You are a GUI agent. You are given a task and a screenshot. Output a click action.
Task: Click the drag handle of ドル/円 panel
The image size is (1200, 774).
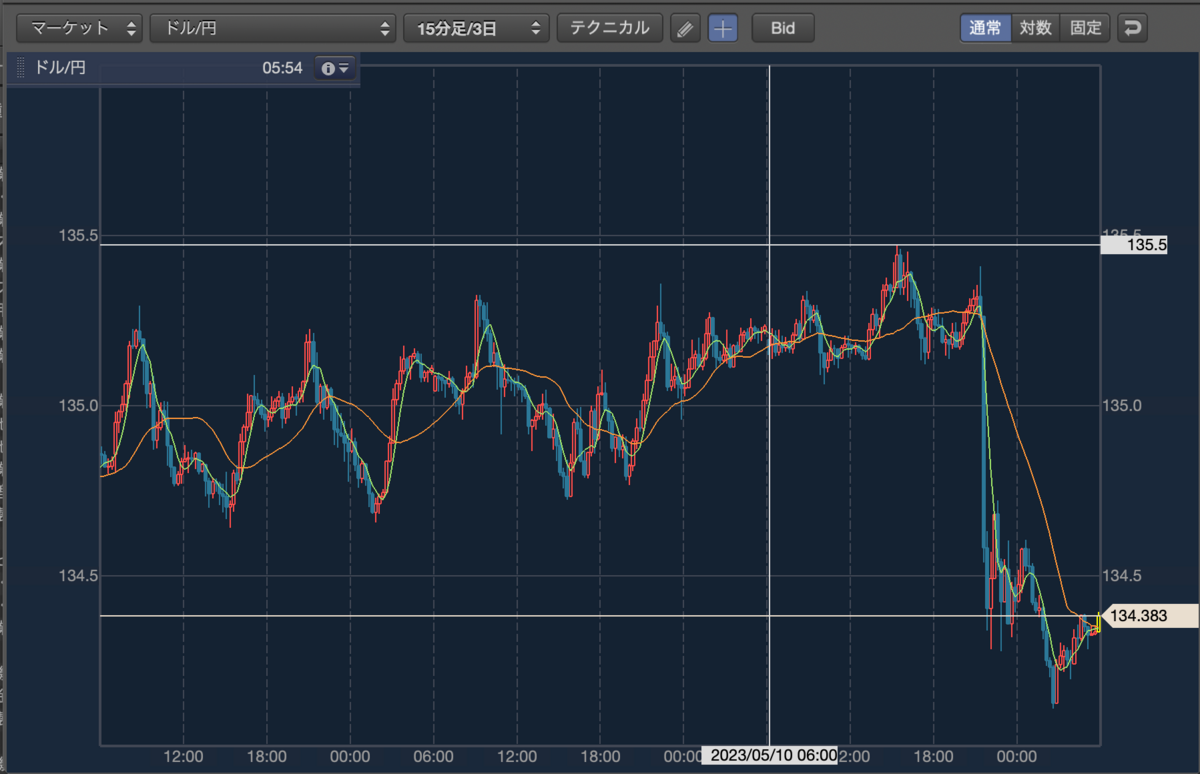[22, 69]
